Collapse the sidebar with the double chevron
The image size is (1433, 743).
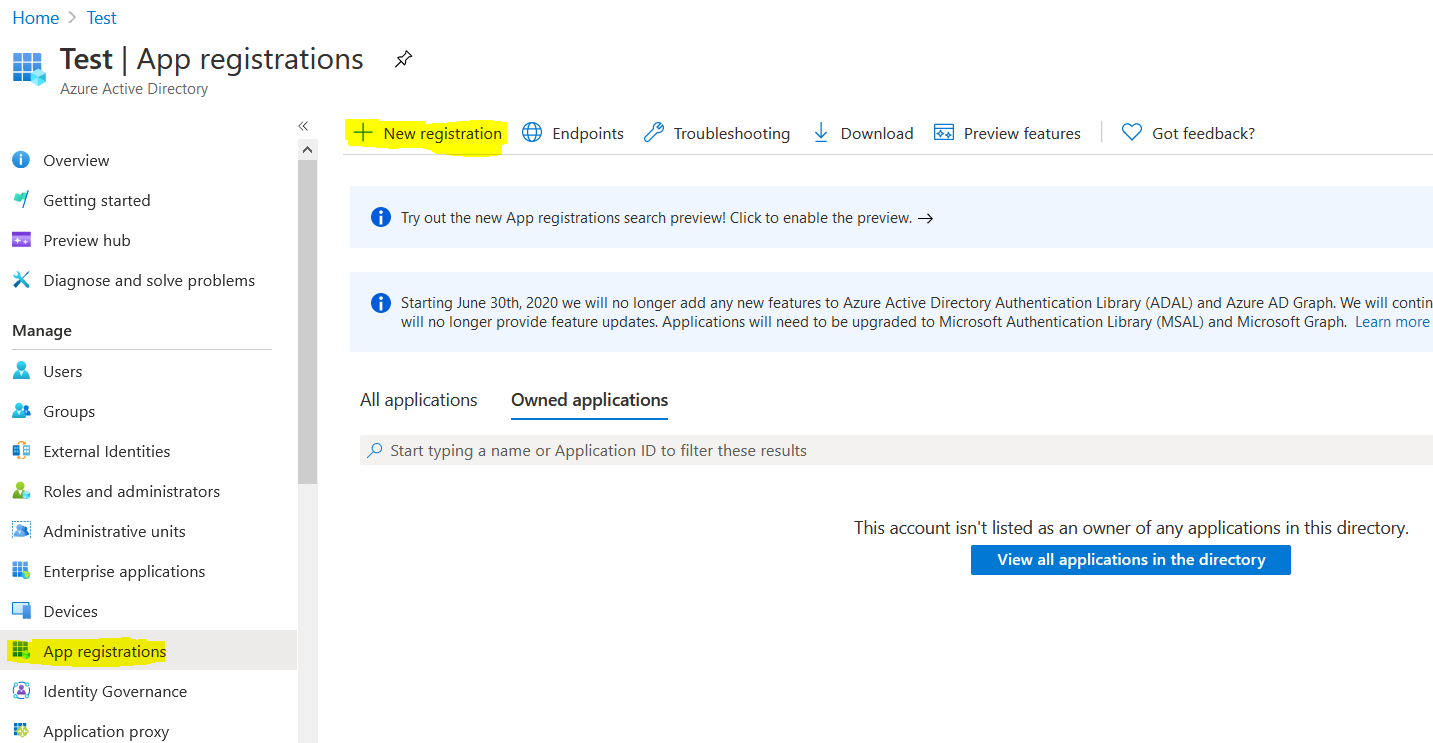pos(303,126)
